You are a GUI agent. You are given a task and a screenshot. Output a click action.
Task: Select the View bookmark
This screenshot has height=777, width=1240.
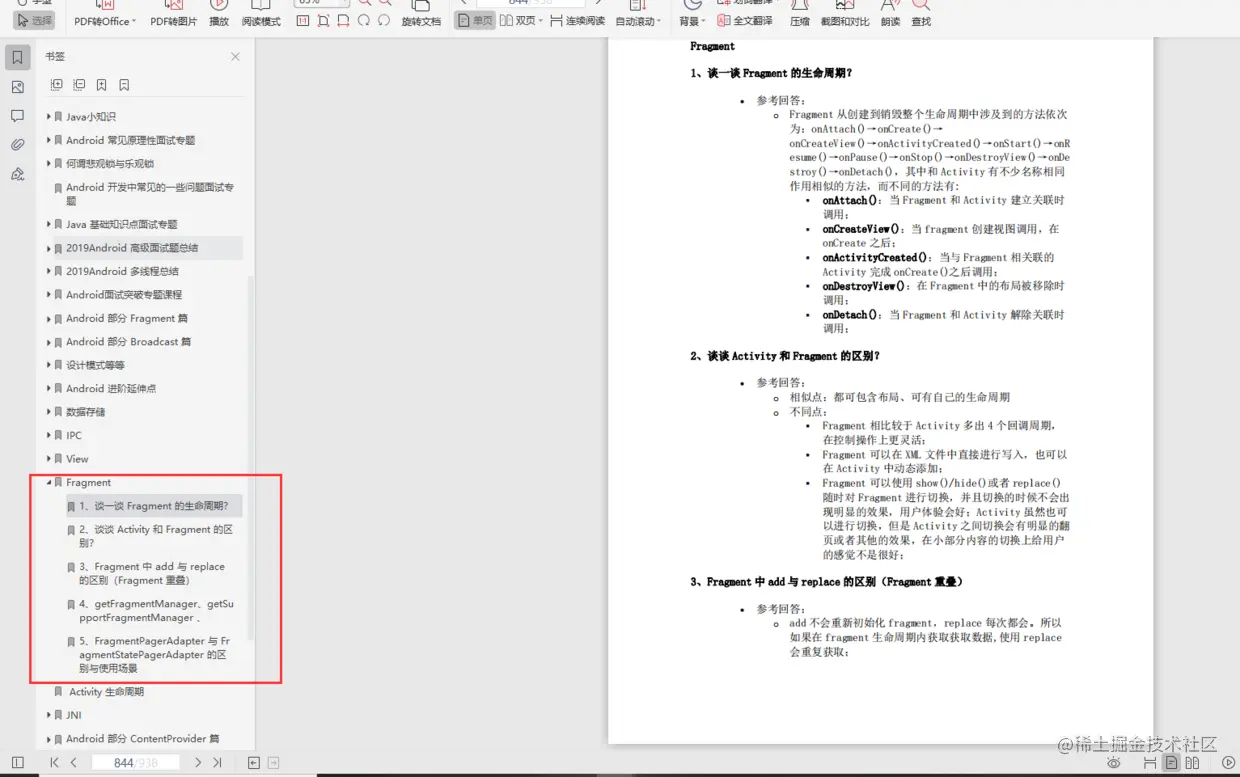(x=77, y=459)
